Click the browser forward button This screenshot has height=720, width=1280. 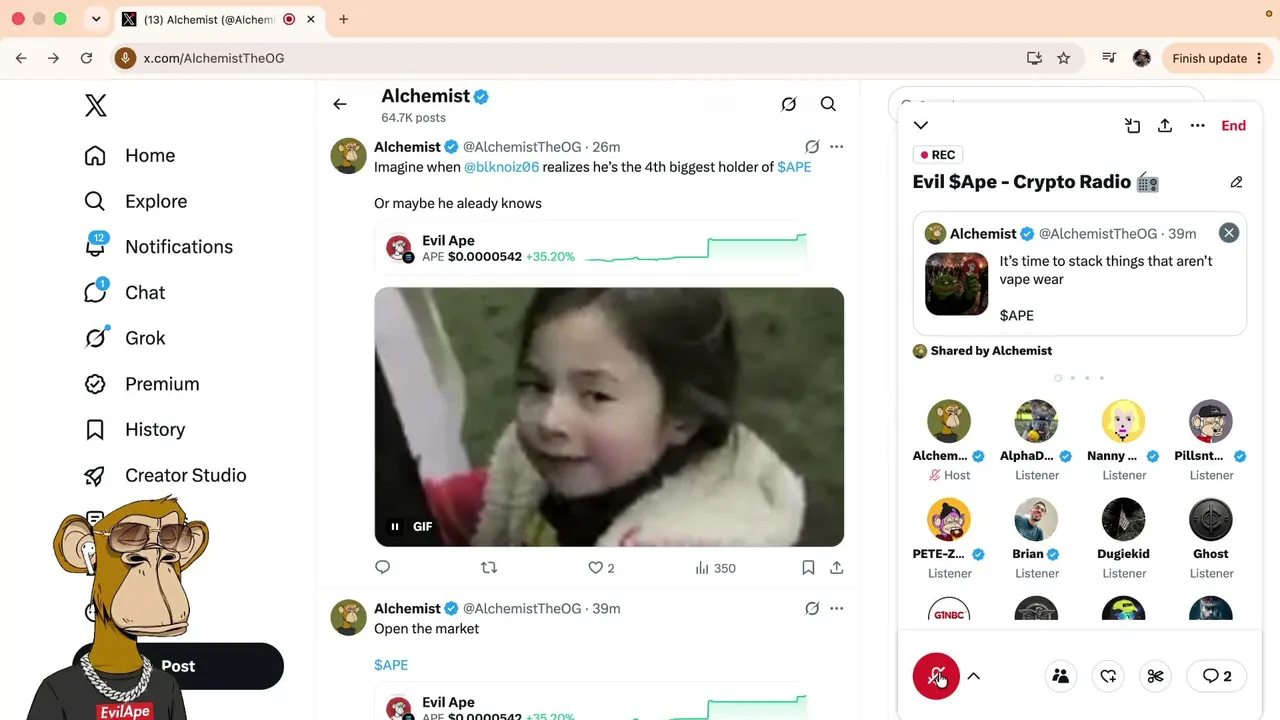tap(54, 58)
